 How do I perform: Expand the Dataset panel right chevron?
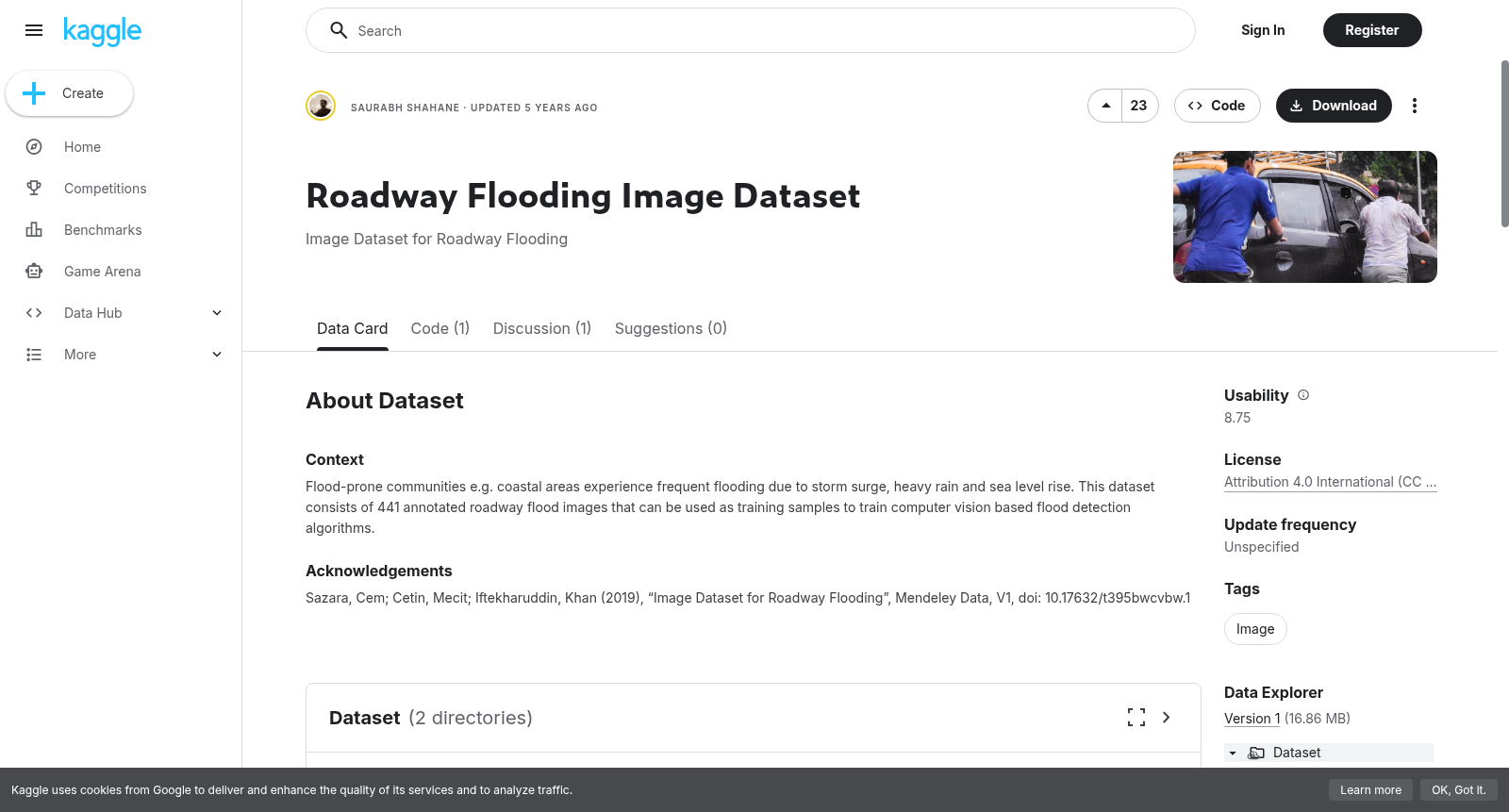click(1167, 718)
